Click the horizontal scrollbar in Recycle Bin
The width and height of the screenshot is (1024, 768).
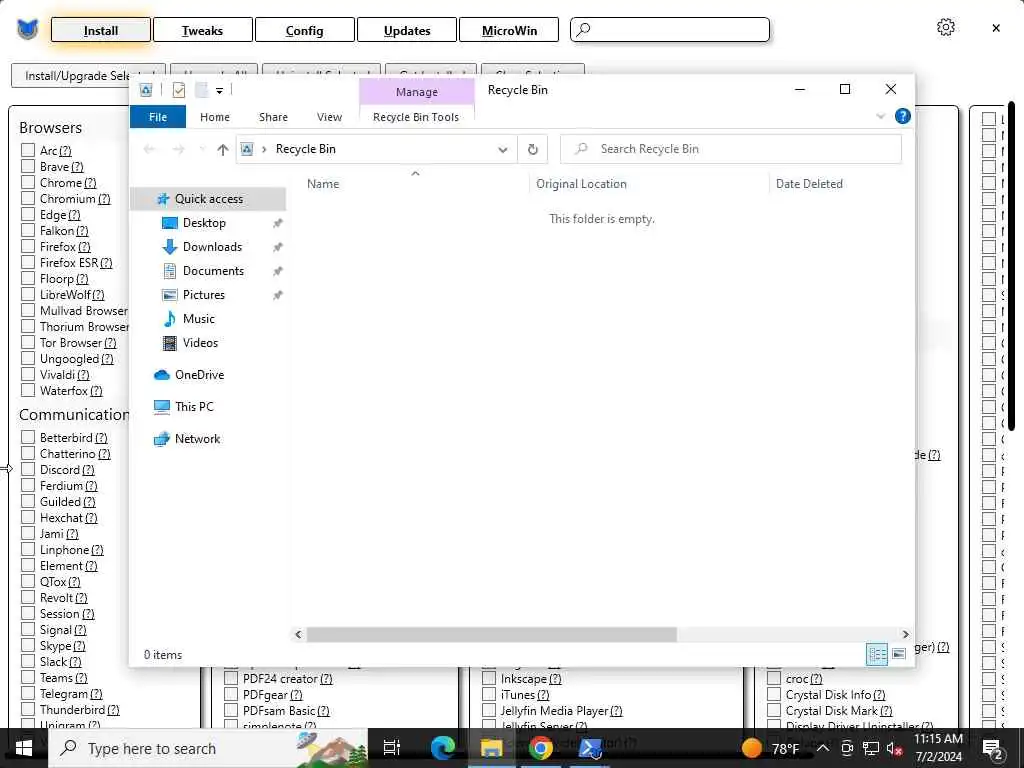(x=491, y=634)
